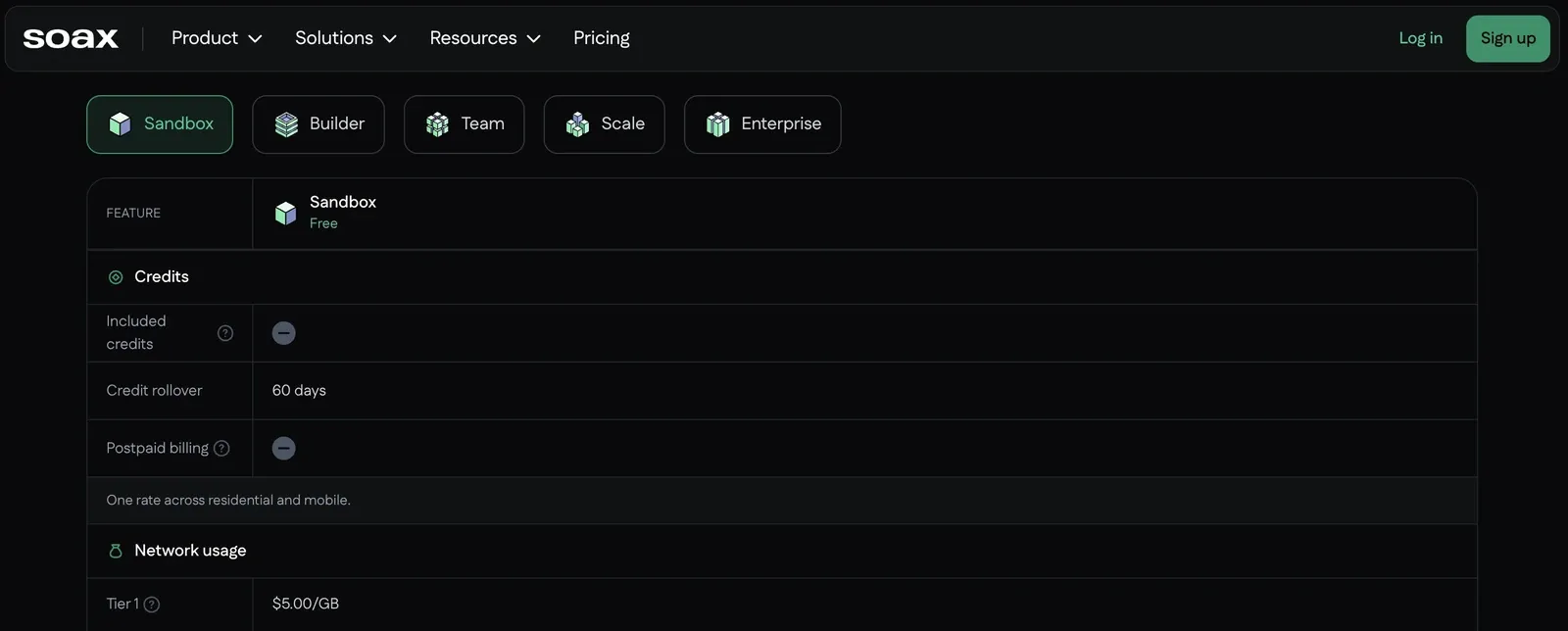1568x631 pixels.
Task: Click the Log in link
Action: (x=1420, y=38)
